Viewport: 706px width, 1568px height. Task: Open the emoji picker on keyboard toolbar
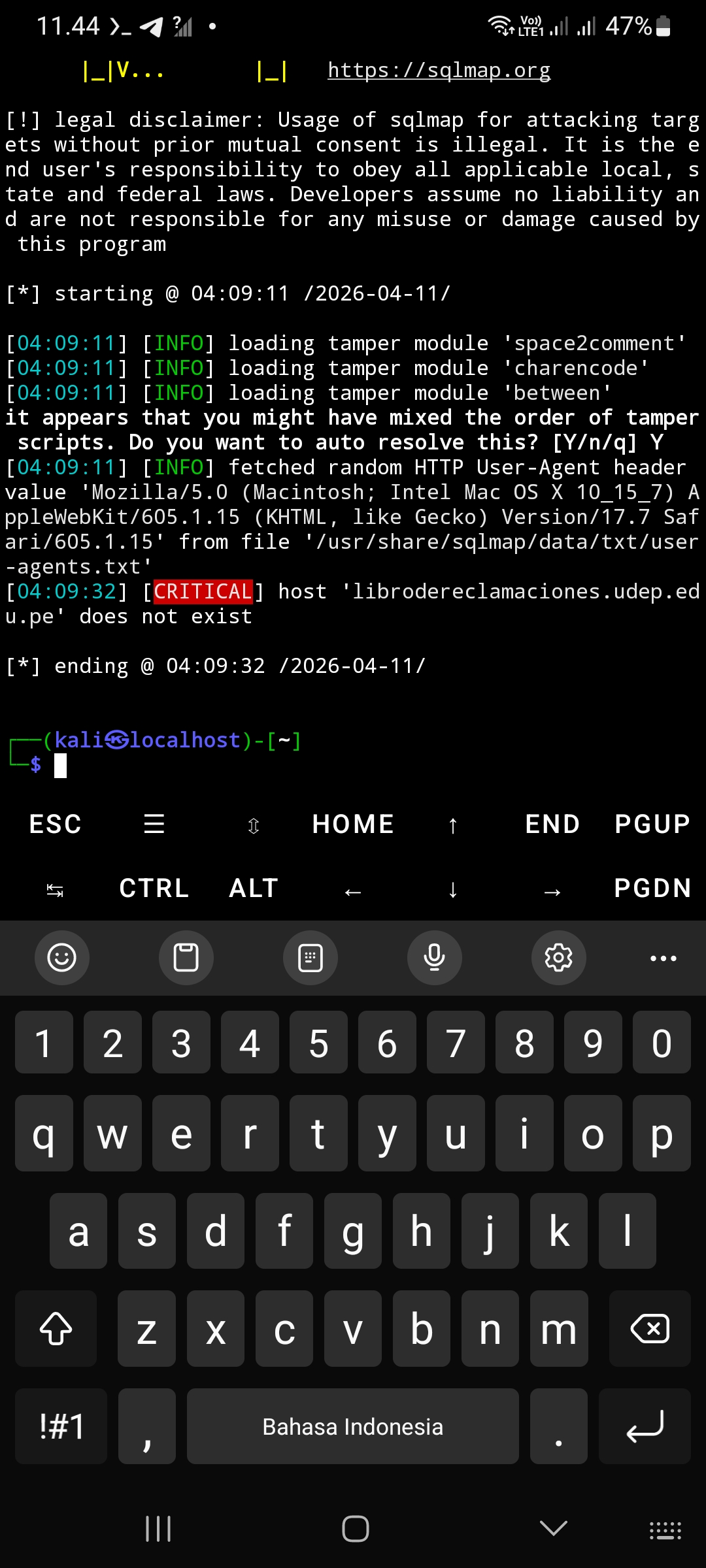[x=62, y=958]
